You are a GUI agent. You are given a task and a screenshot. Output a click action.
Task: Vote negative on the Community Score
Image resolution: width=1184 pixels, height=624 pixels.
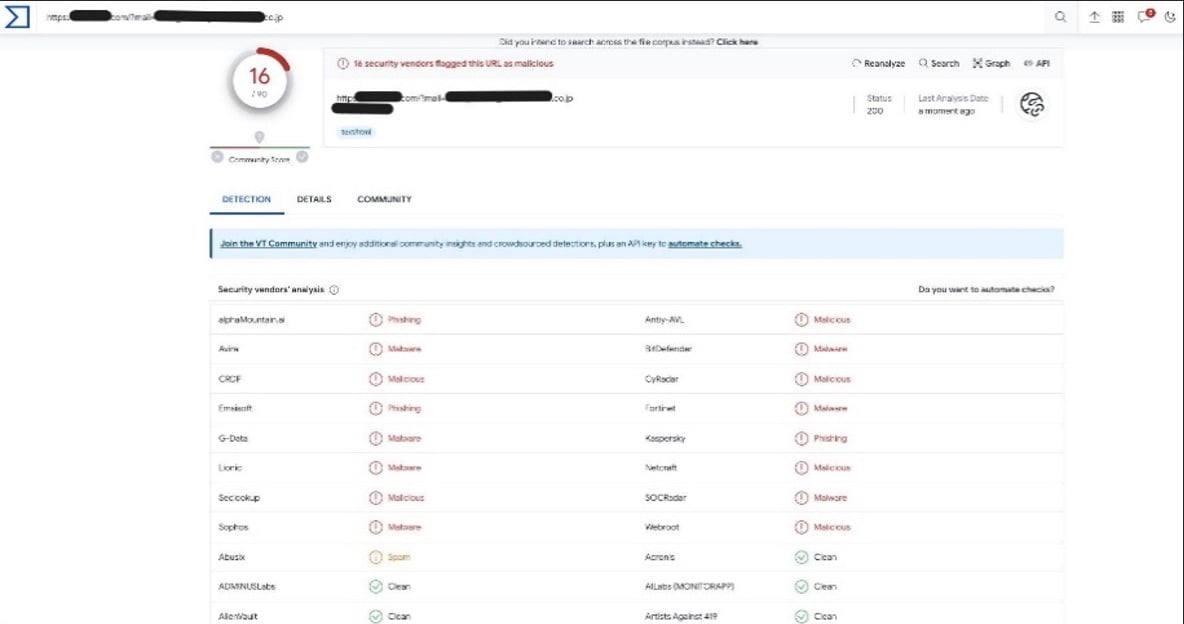pyautogui.click(x=217, y=157)
